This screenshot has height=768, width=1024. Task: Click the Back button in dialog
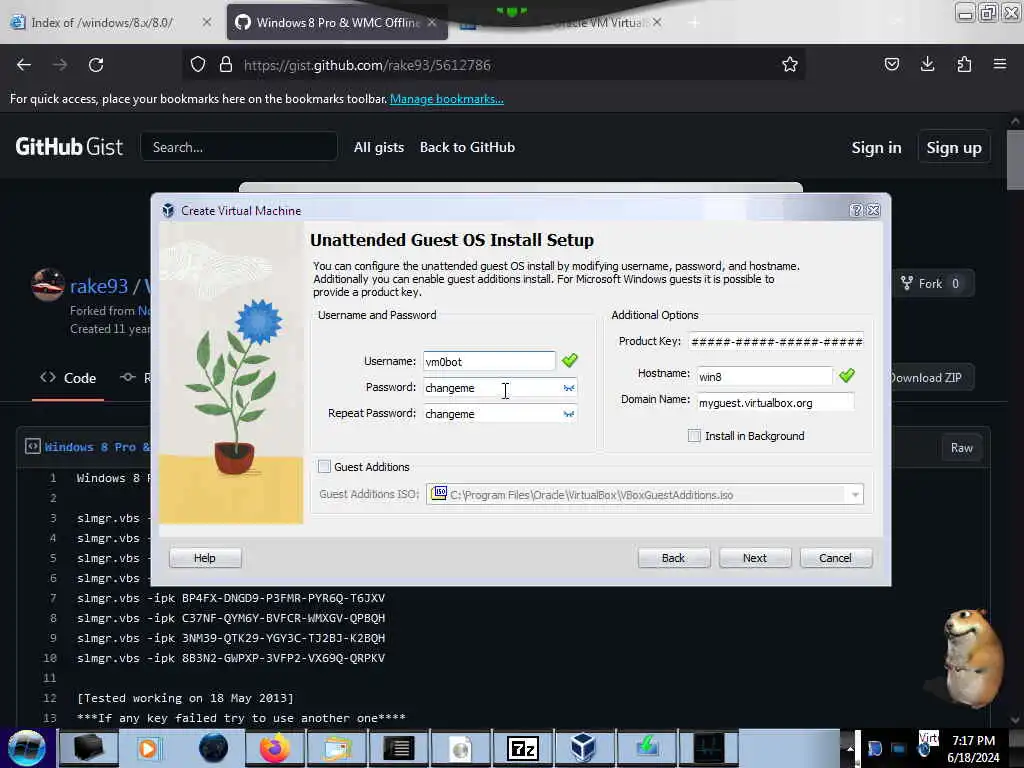(673, 558)
